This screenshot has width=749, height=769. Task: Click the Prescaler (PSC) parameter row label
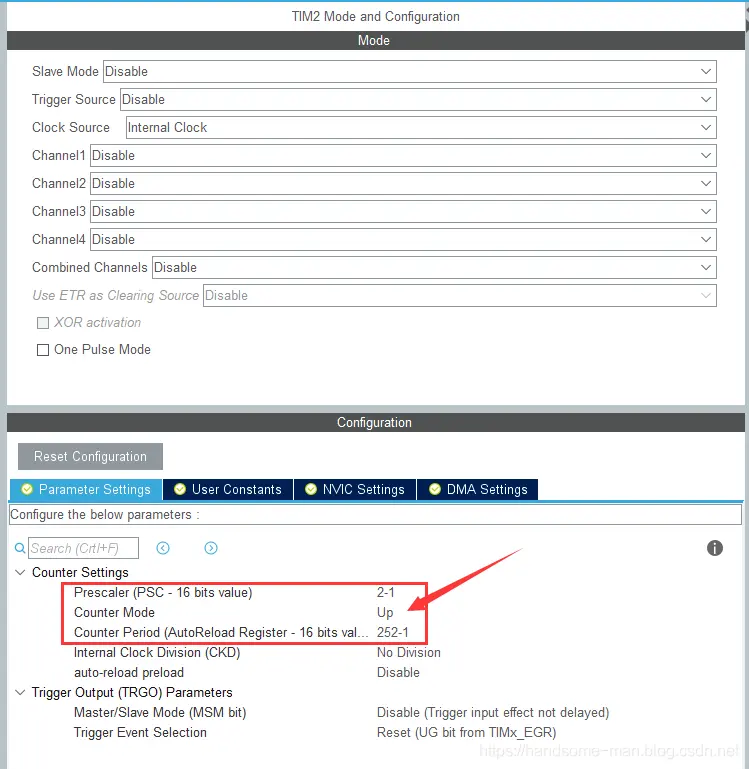pos(163,592)
